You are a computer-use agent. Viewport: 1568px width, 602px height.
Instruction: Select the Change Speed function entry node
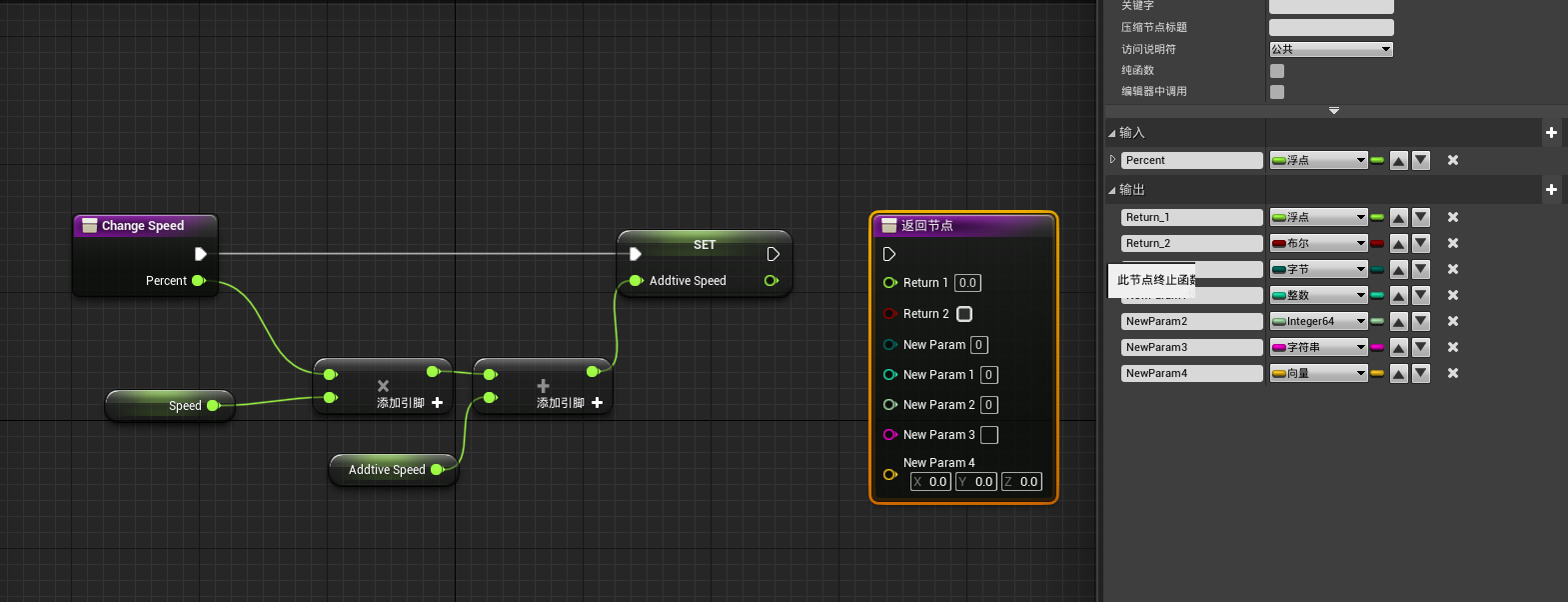tap(143, 226)
